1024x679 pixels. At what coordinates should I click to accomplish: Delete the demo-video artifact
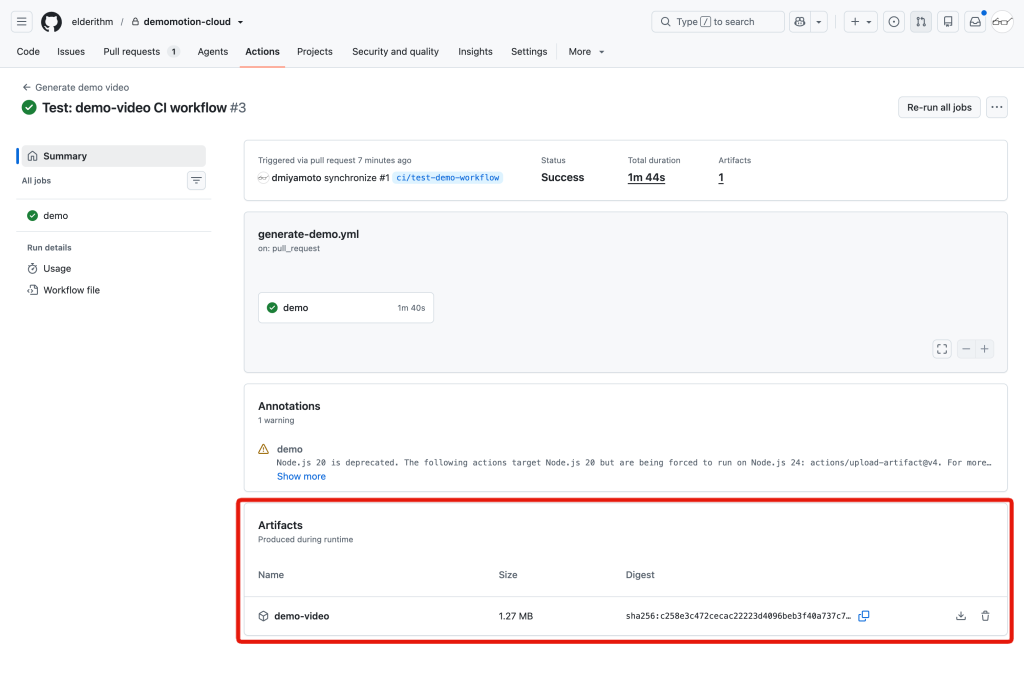point(985,616)
